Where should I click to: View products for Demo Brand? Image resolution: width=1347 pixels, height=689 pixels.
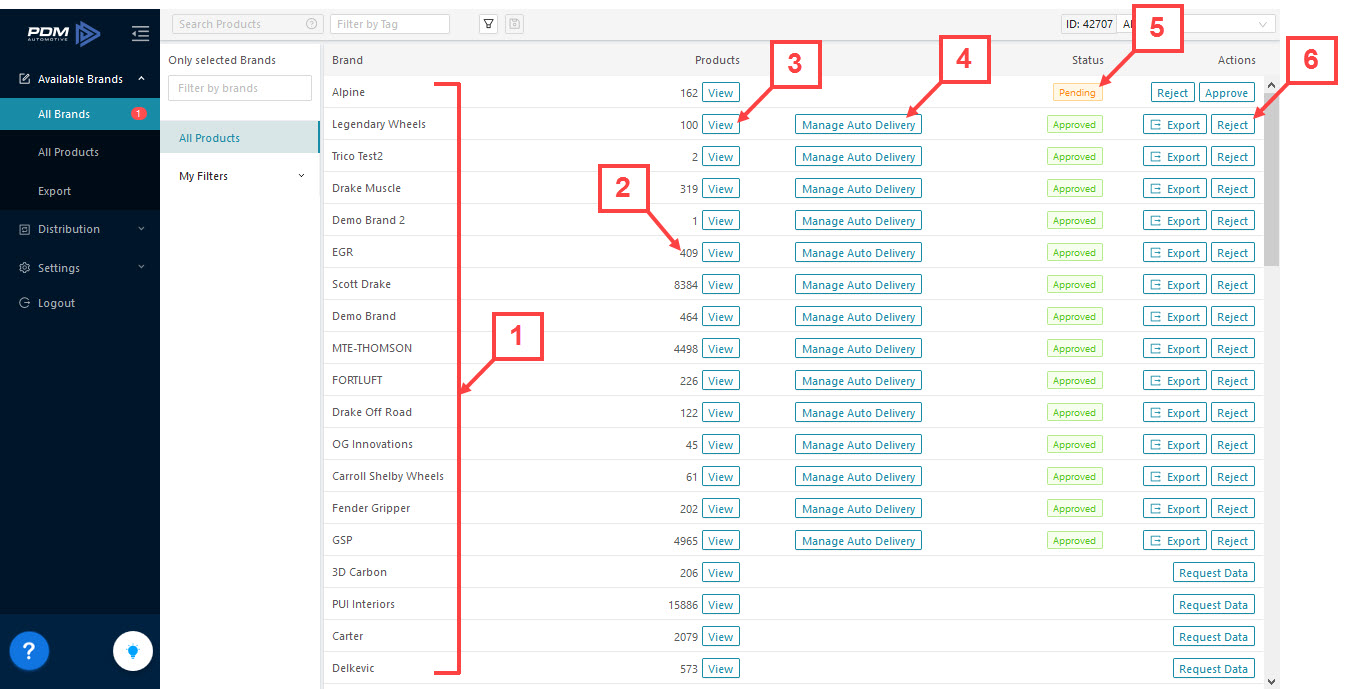tap(720, 317)
